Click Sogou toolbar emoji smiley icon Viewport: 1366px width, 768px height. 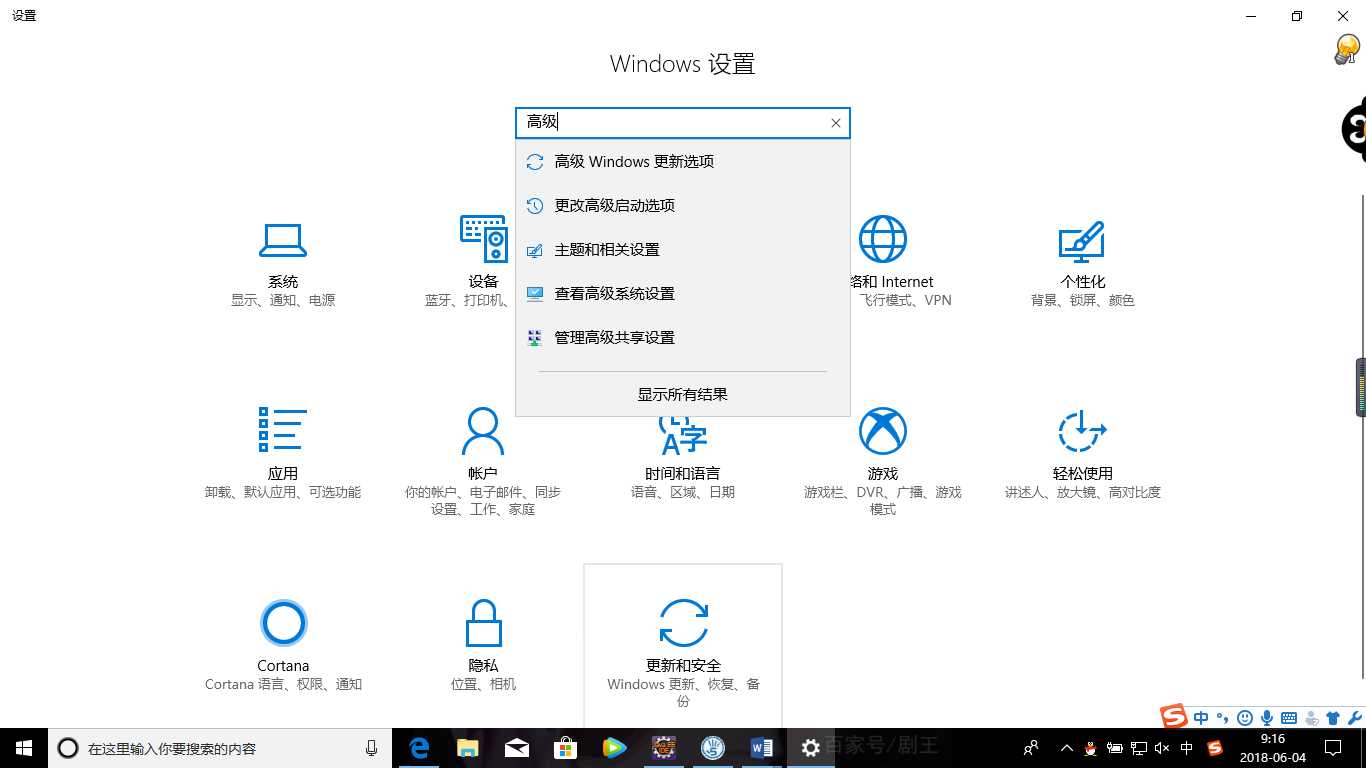pos(1245,718)
